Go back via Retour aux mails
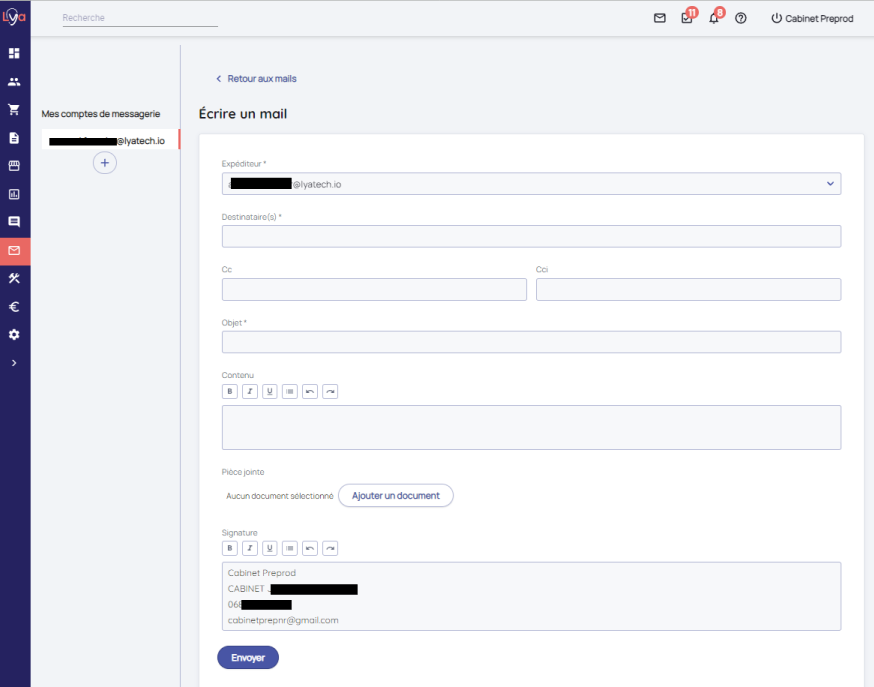 257,78
